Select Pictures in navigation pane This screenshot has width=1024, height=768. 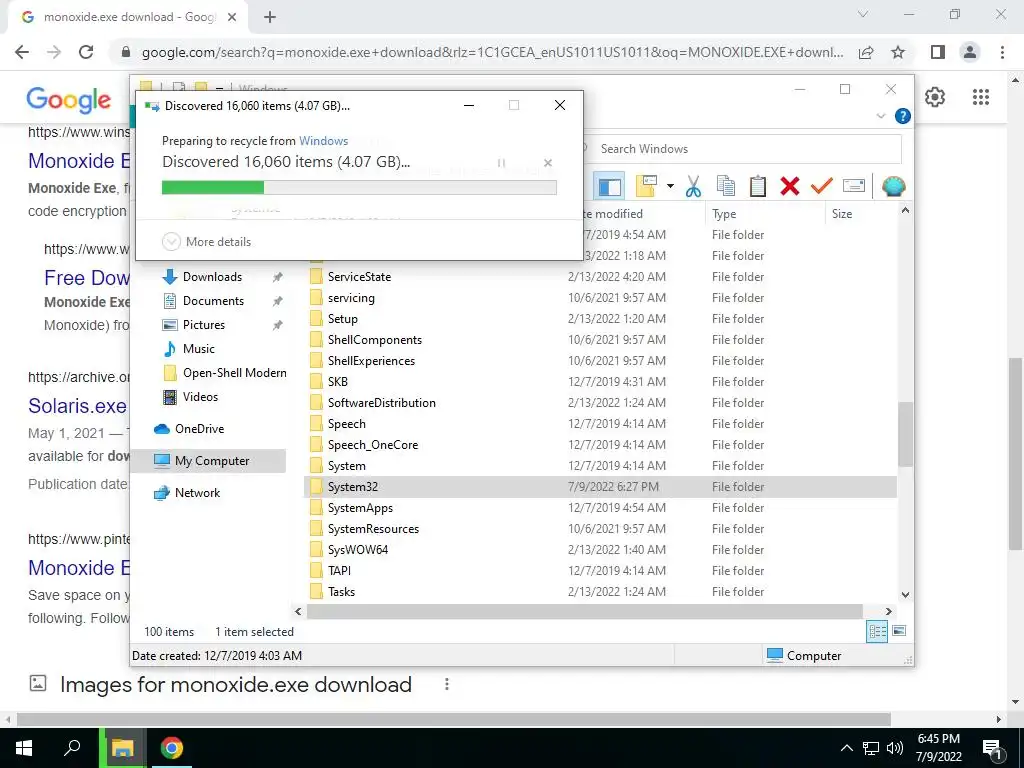203,325
